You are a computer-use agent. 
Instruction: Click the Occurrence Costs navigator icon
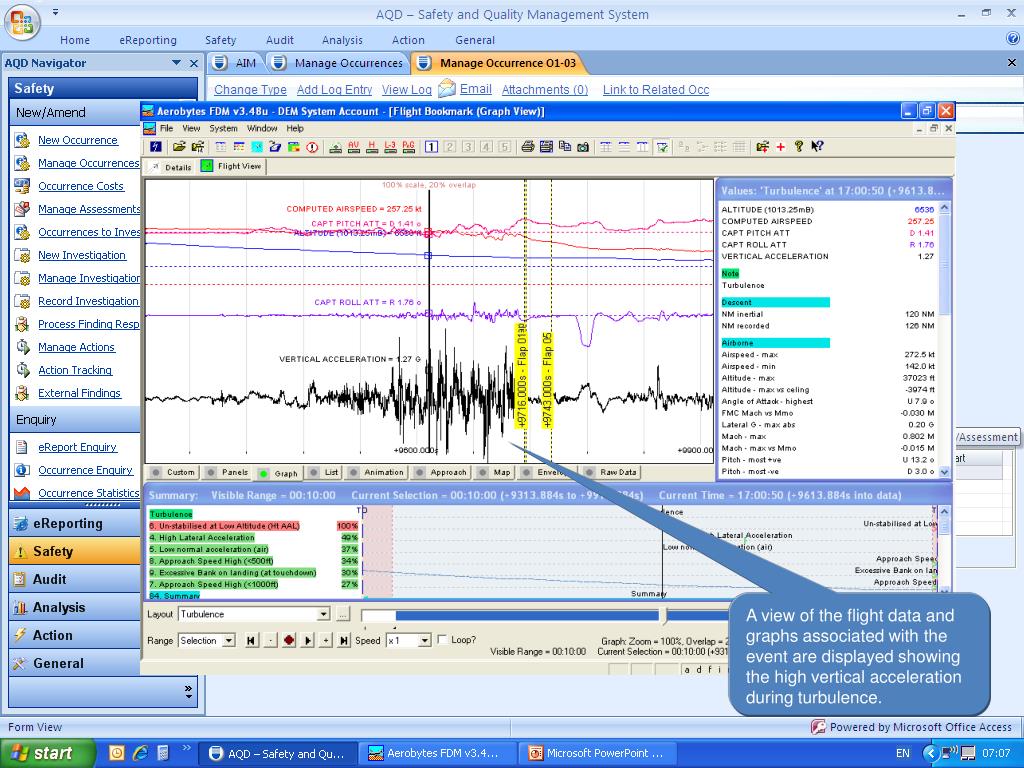point(22,186)
